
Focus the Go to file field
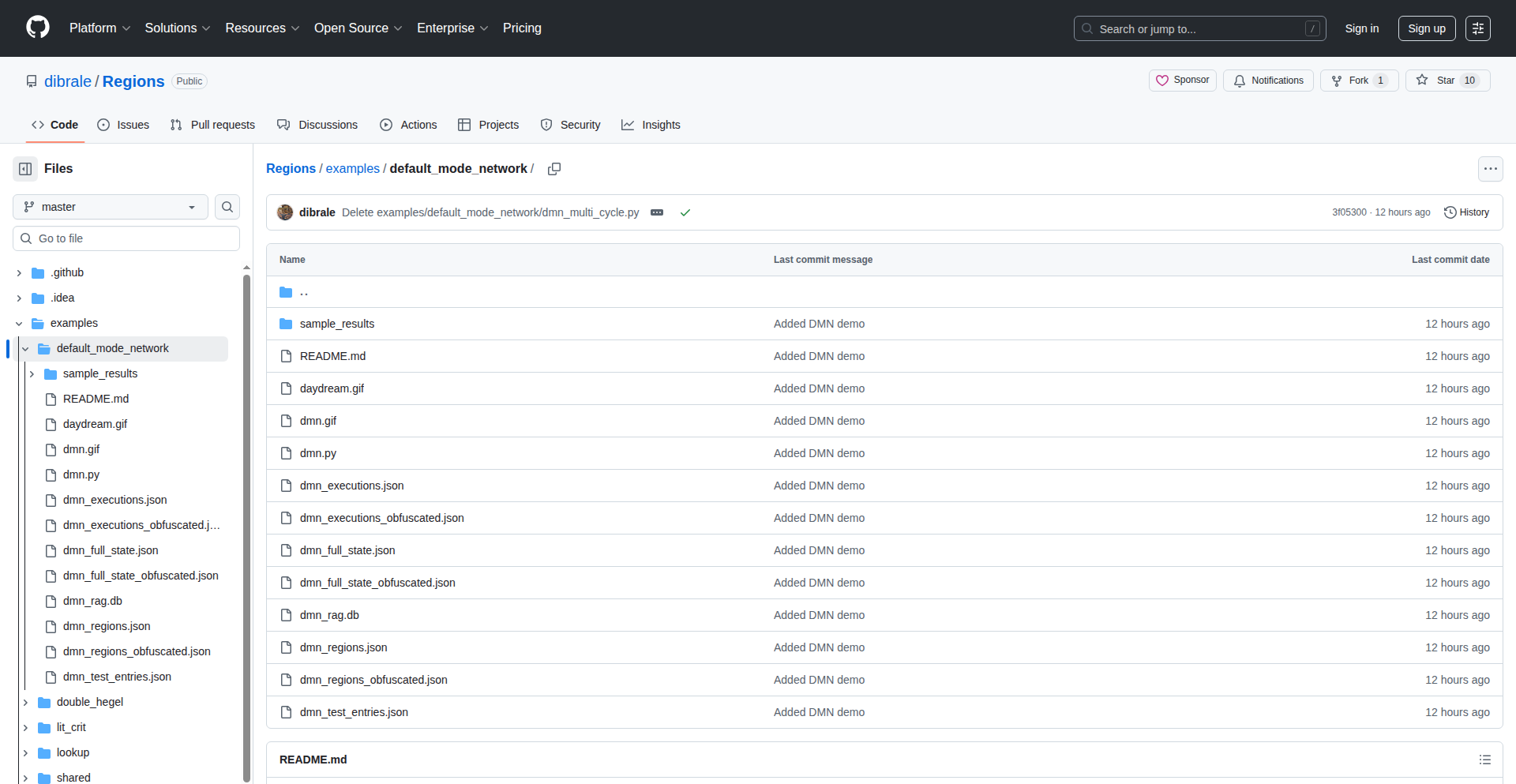[x=126, y=238]
